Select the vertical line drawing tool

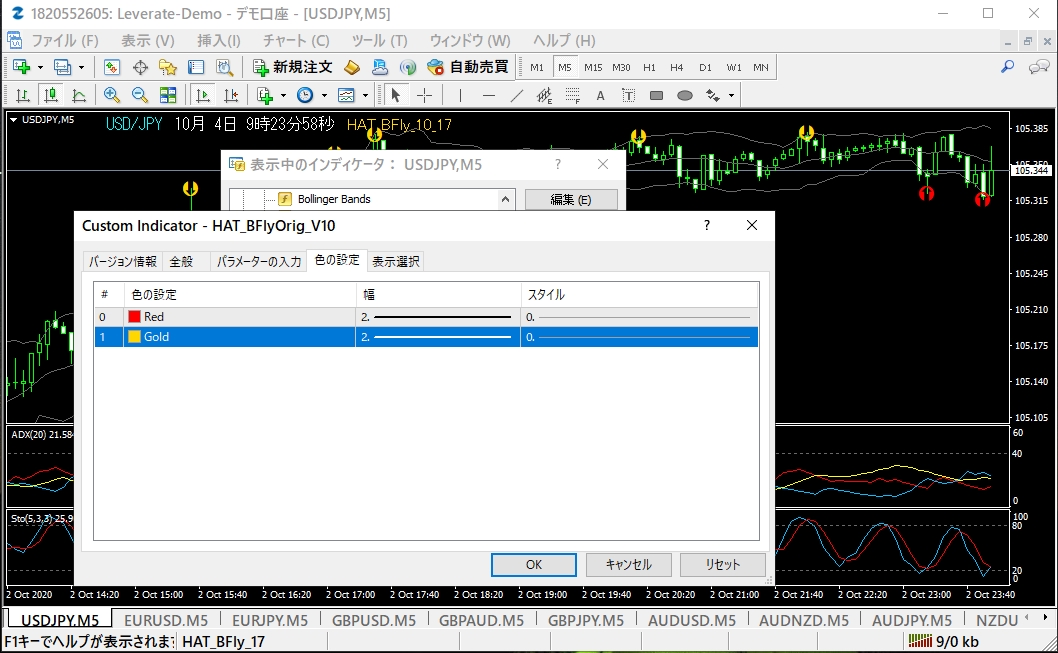(460, 95)
